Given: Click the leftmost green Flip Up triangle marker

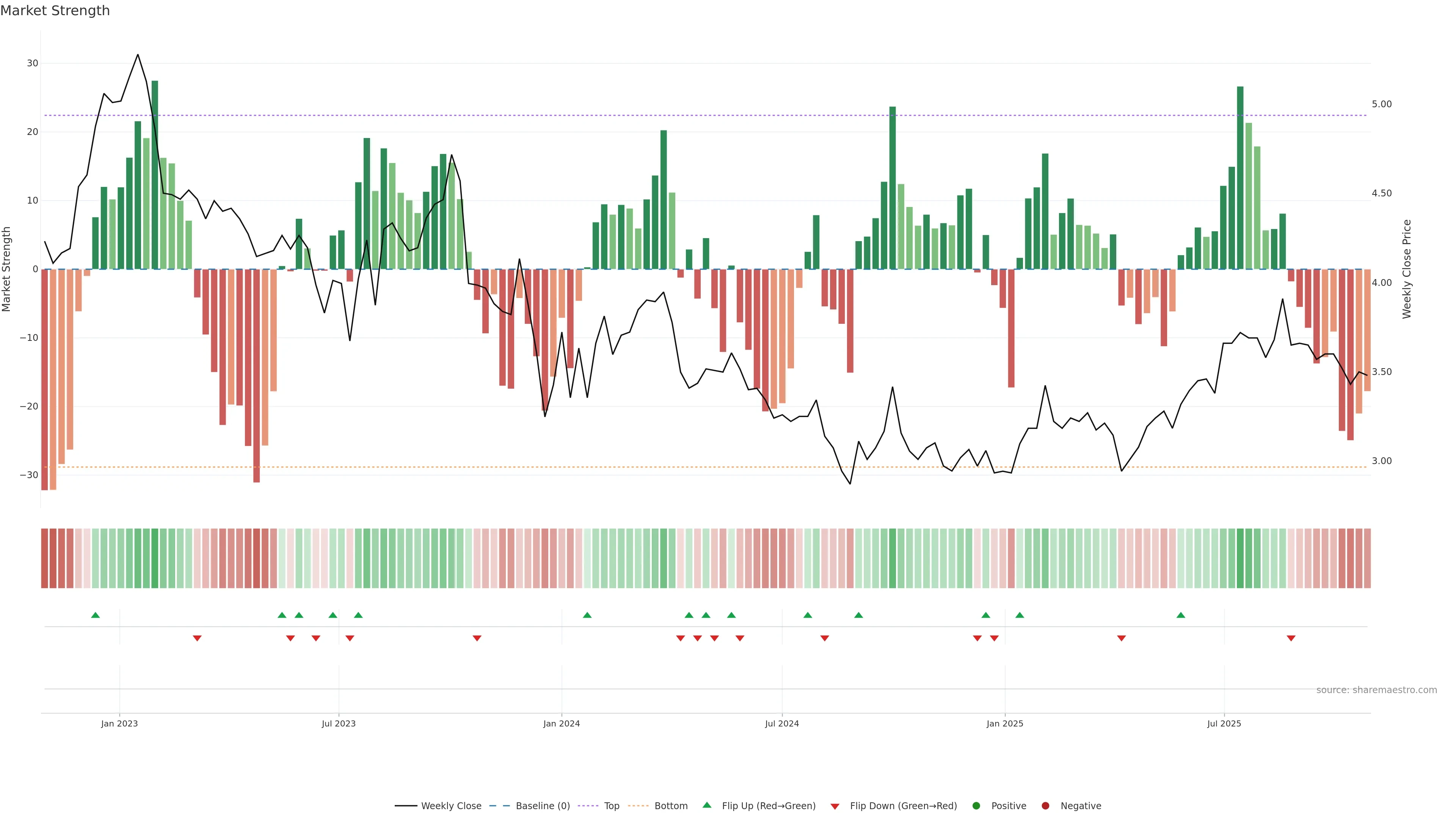Looking at the screenshot, I should point(96,615).
